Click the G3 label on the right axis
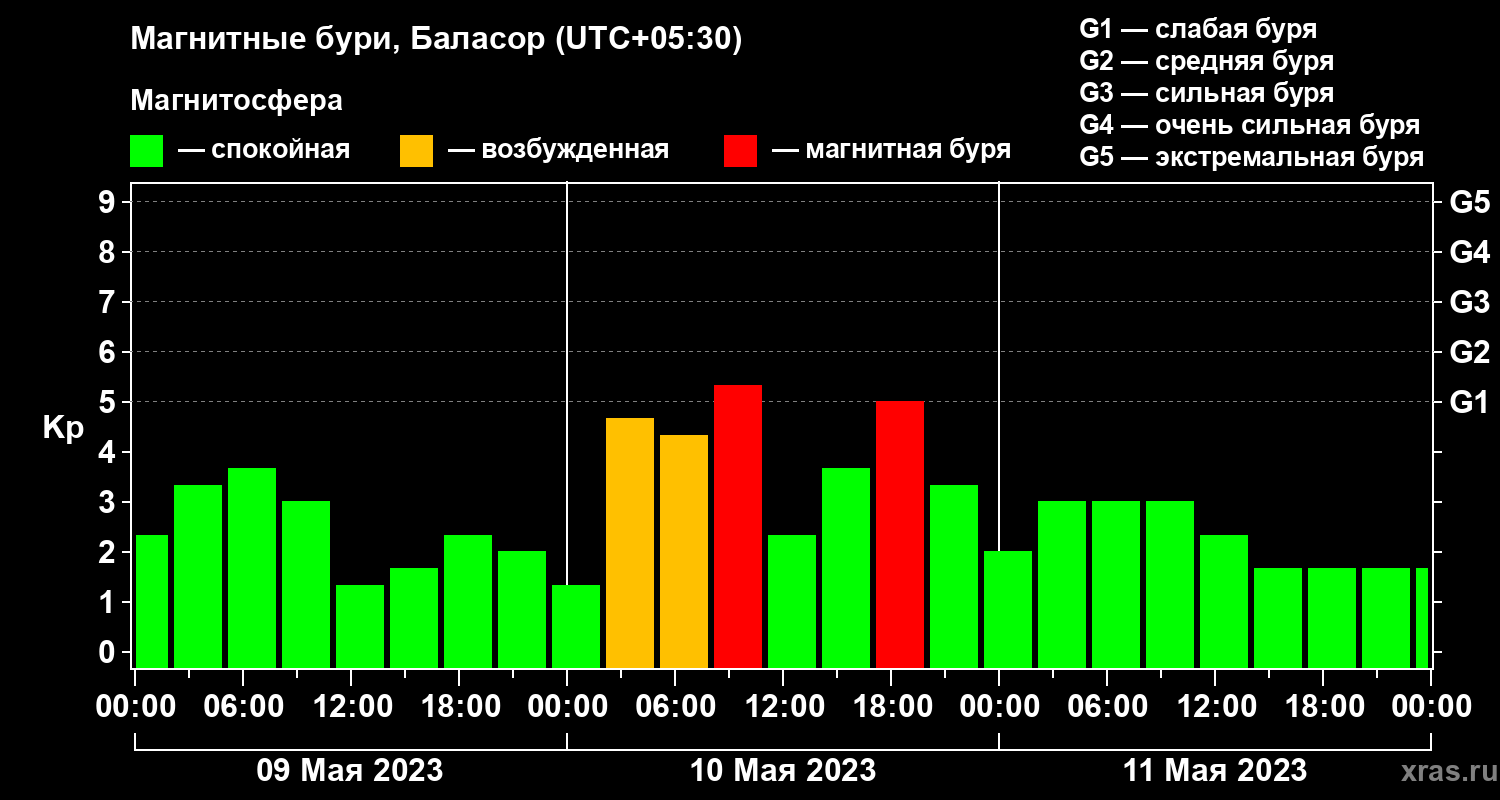 pyautogui.click(x=1469, y=303)
